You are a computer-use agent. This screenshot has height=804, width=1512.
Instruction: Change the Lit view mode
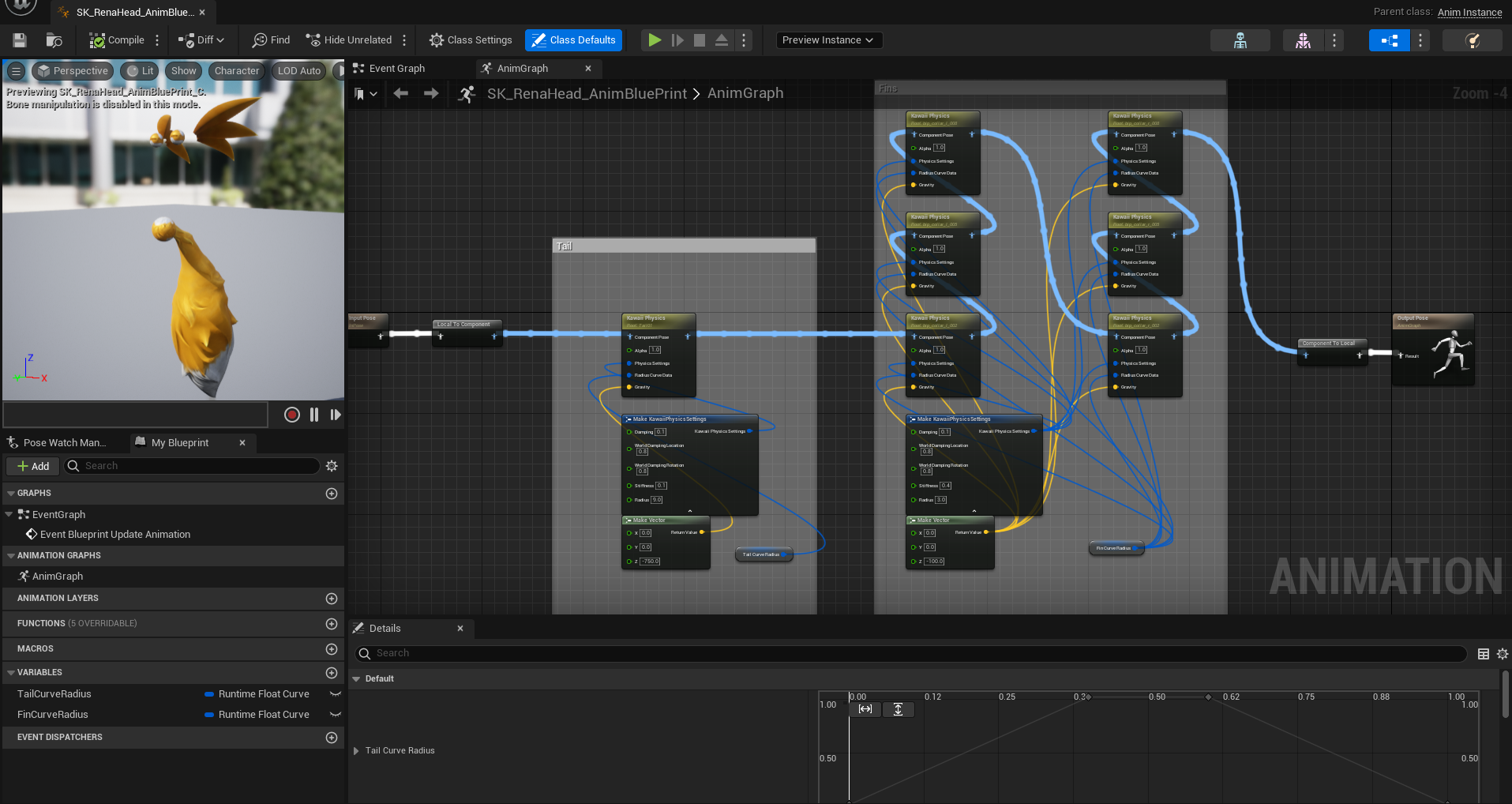tap(141, 71)
